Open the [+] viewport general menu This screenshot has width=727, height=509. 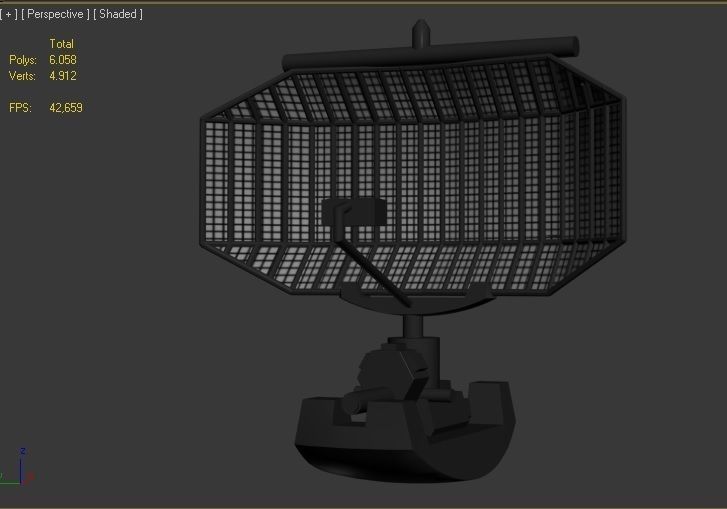[9, 14]
